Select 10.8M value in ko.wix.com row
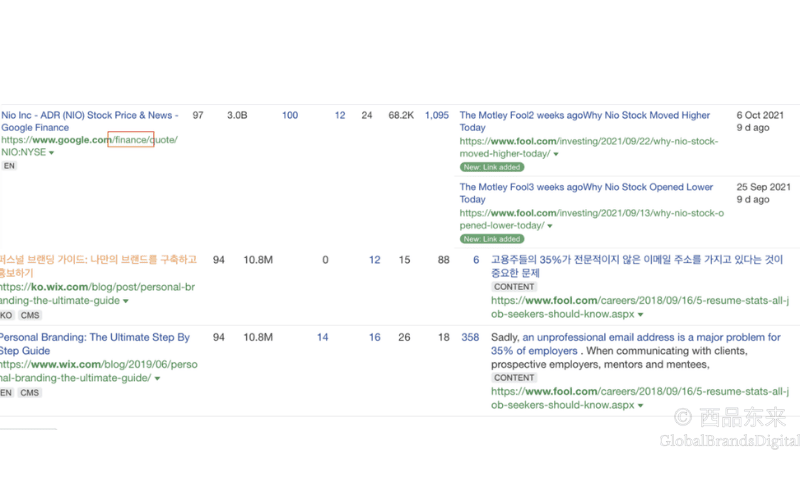 click(x=258, y=260)
